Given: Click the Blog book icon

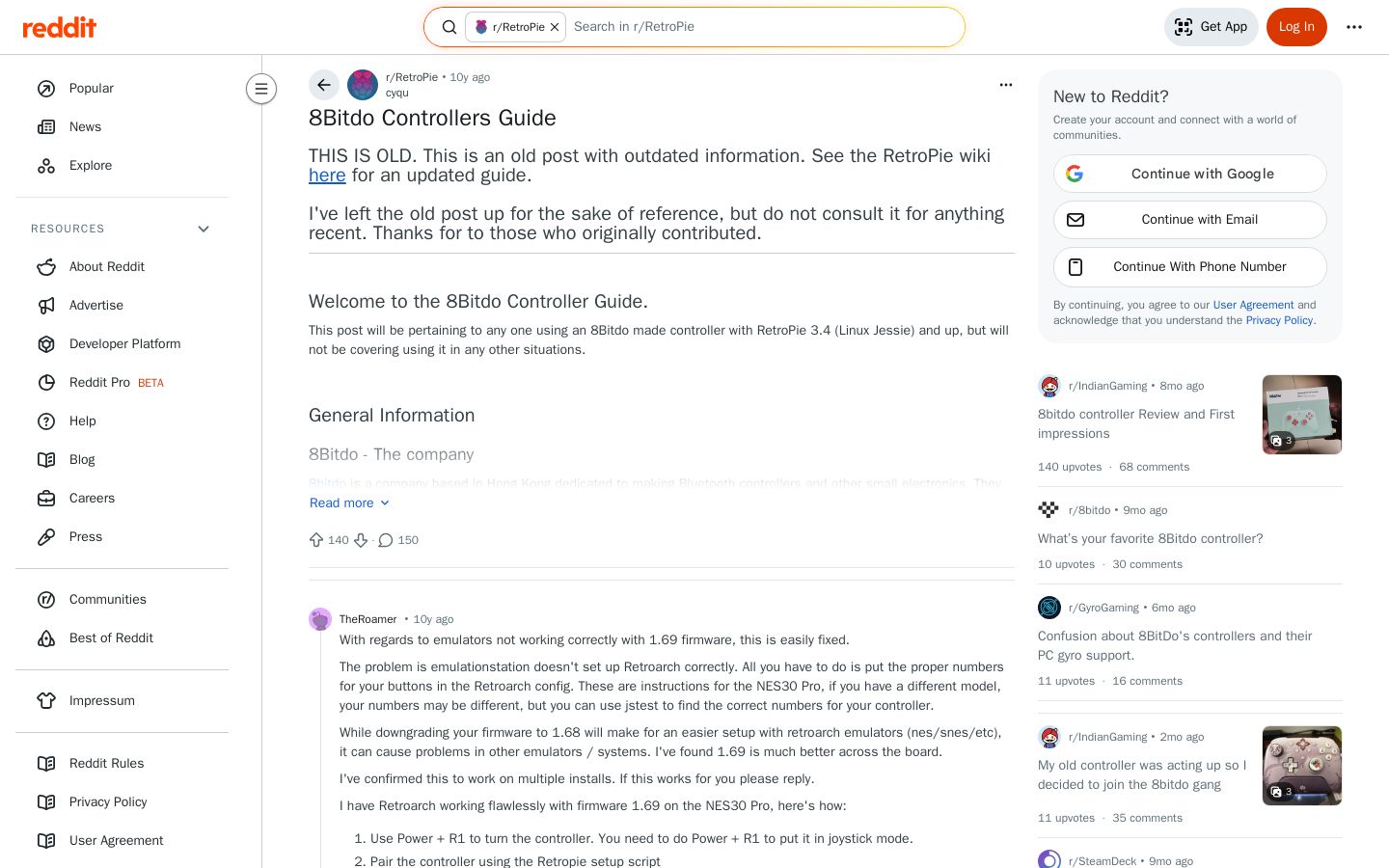Looking at the screenshot, I should coord(46,460).
